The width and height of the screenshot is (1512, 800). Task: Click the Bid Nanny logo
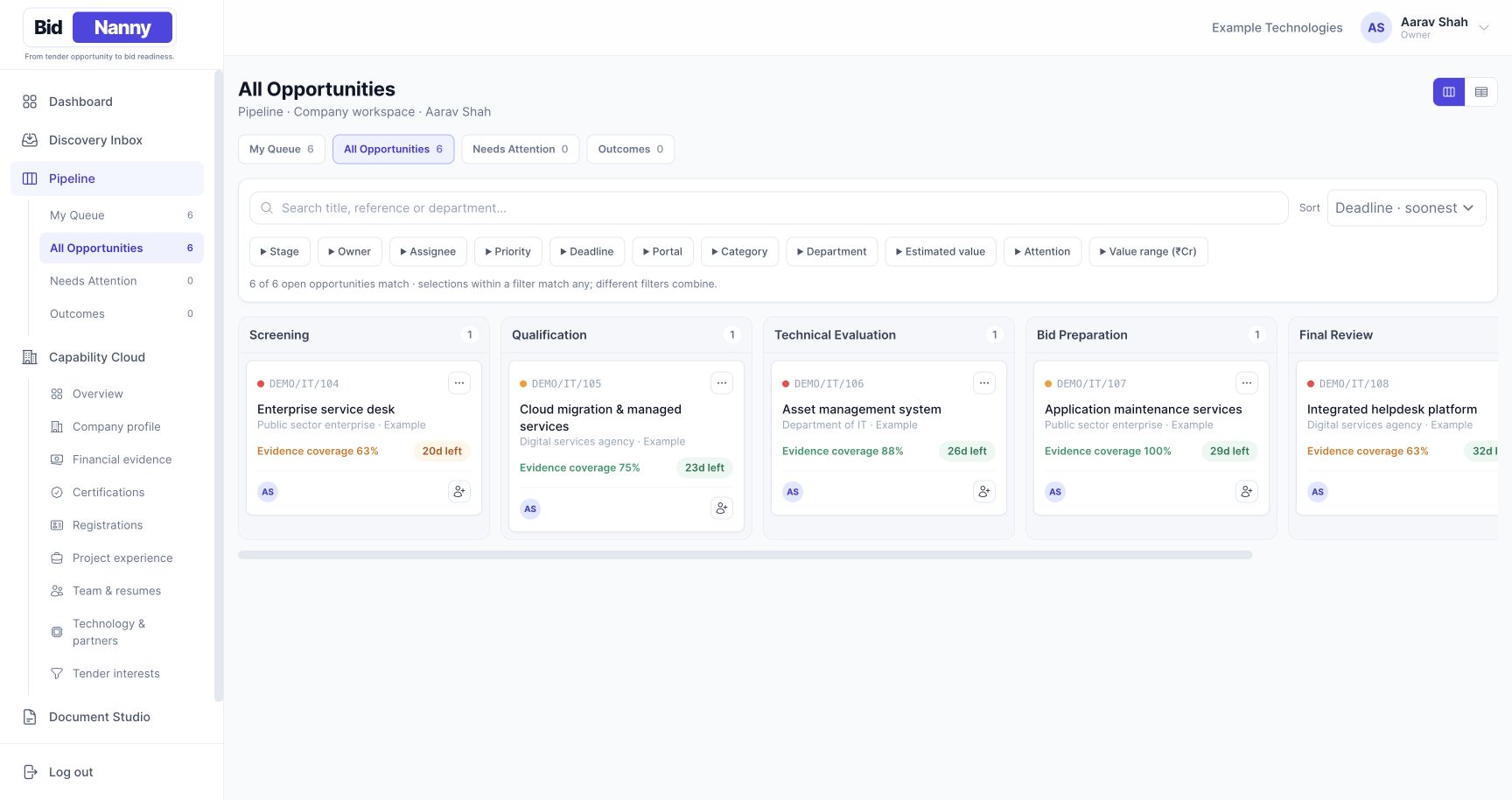click(x=100, y=28)
